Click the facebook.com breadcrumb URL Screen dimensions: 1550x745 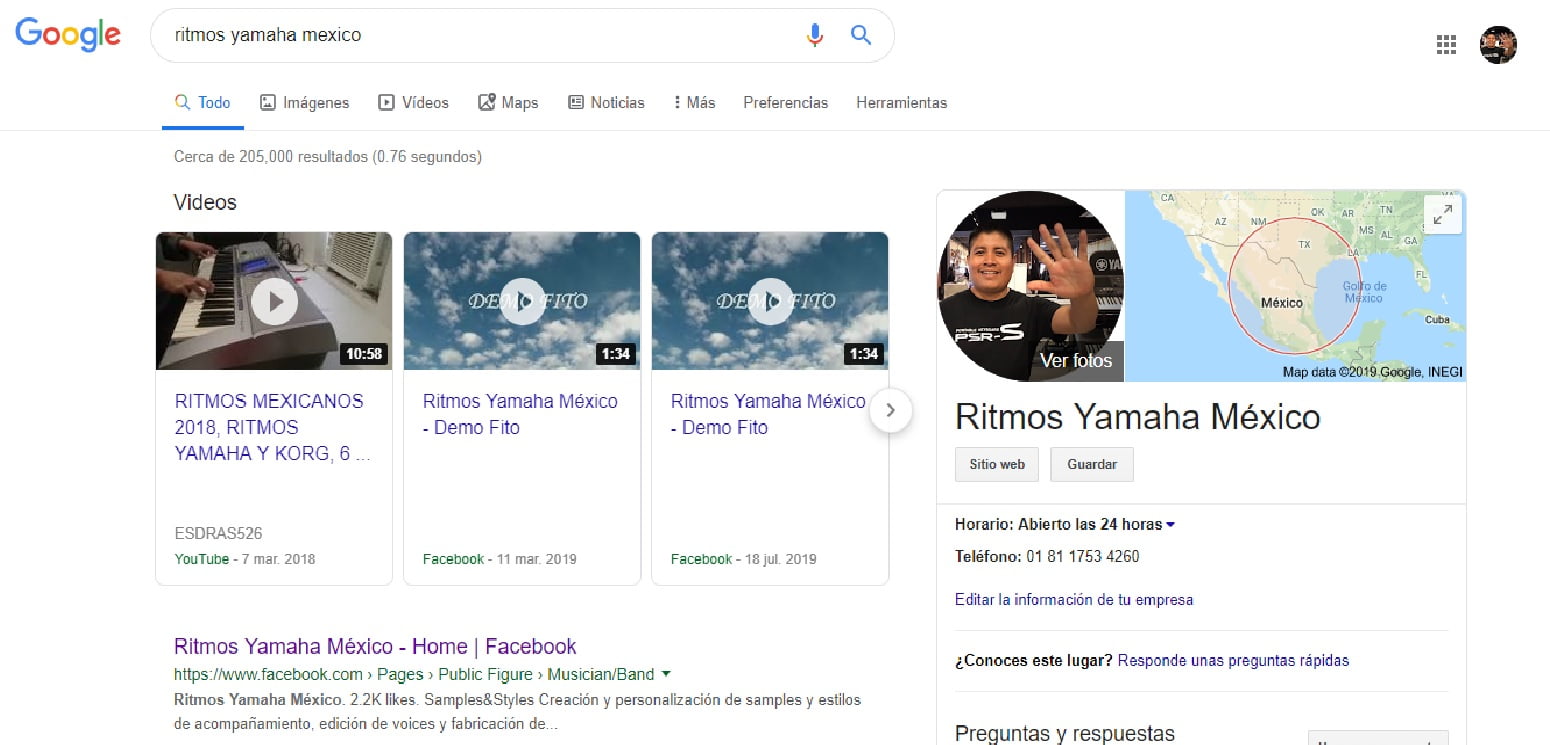[x=414, y=674]
